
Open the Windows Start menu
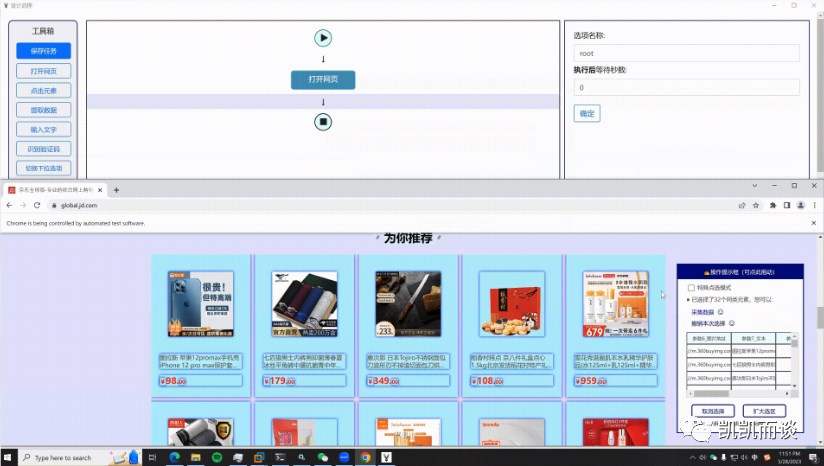(x=9, y=458)
